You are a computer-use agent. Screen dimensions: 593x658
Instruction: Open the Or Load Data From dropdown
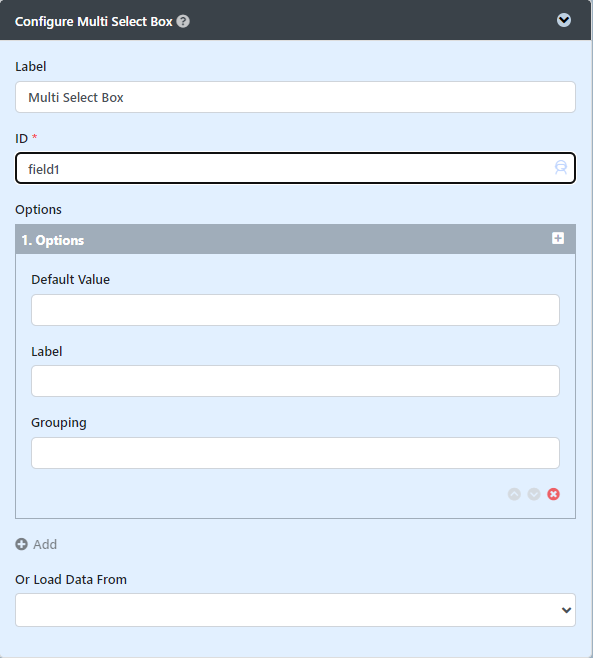pyautogui.click(x=295, y=610)
